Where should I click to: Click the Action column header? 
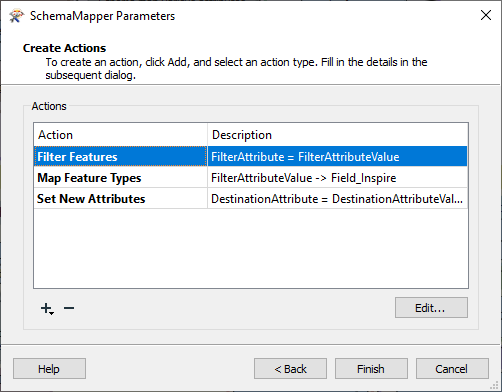pos(120,135)
